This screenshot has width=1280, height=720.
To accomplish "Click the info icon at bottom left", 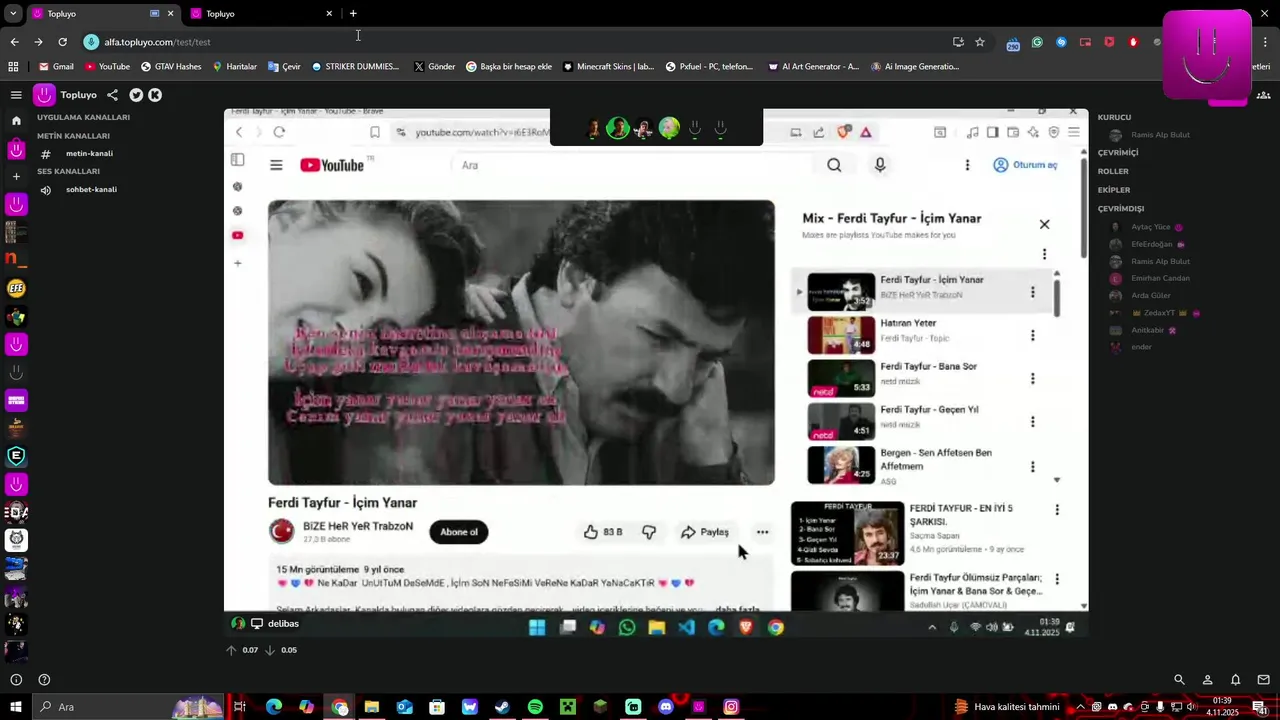I will pos(16,680).
